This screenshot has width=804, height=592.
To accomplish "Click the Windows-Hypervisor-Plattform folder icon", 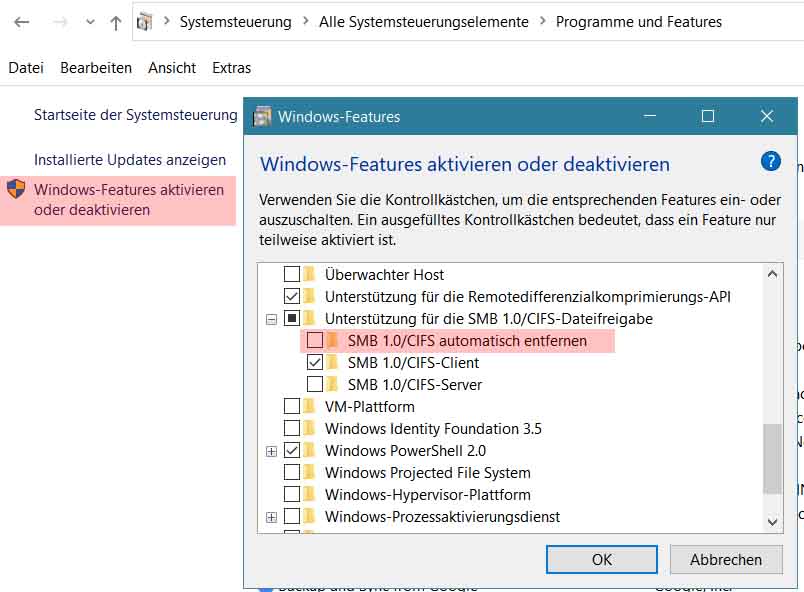I will click(x=309, y=494).
